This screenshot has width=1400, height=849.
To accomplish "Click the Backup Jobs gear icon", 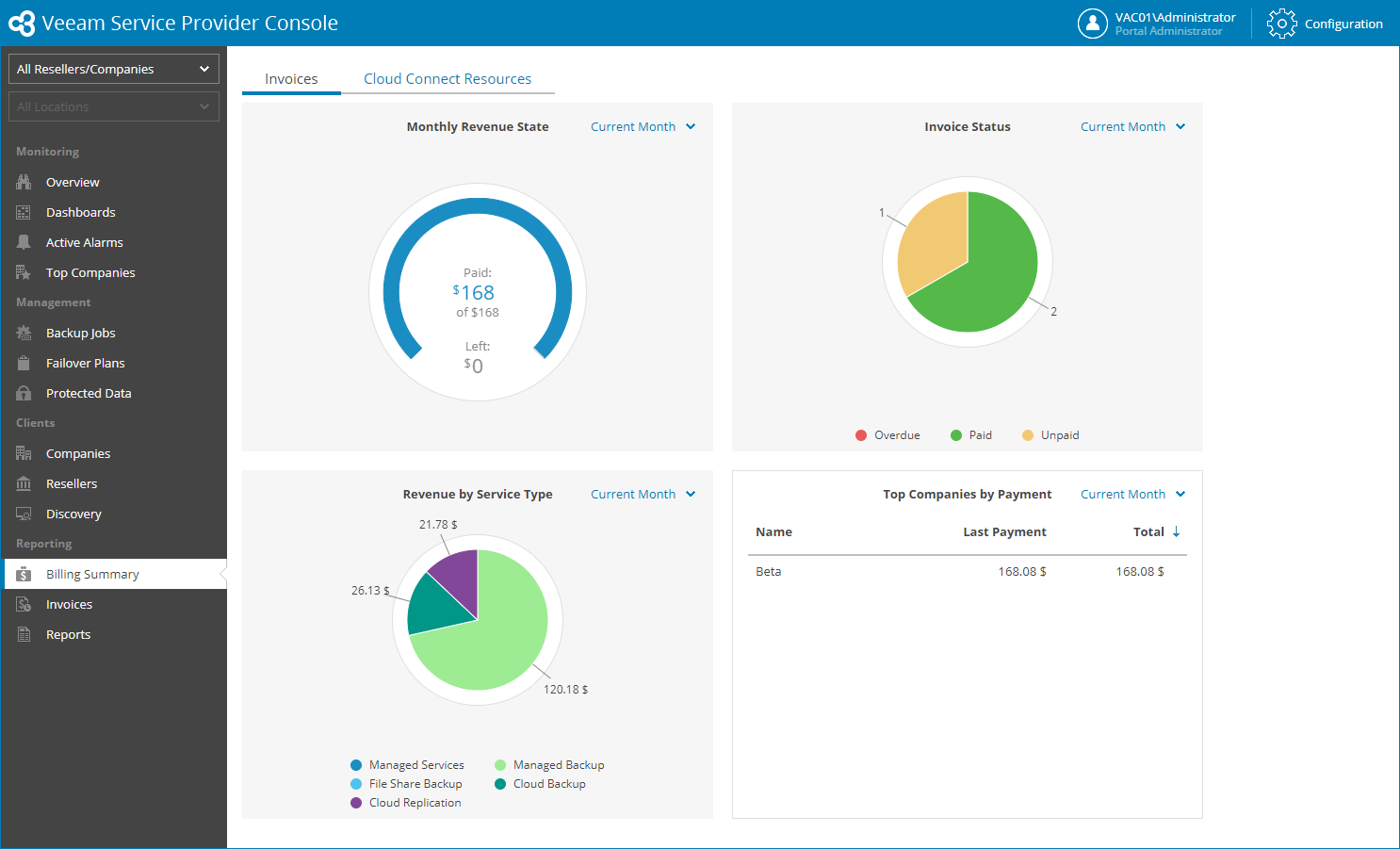I will pyautogui.click(x=24, y=333).
